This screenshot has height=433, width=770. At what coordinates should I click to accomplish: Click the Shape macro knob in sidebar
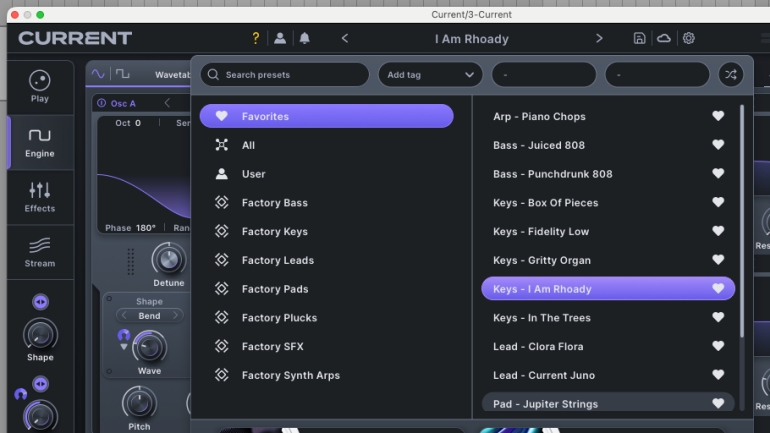click(40, 335)
